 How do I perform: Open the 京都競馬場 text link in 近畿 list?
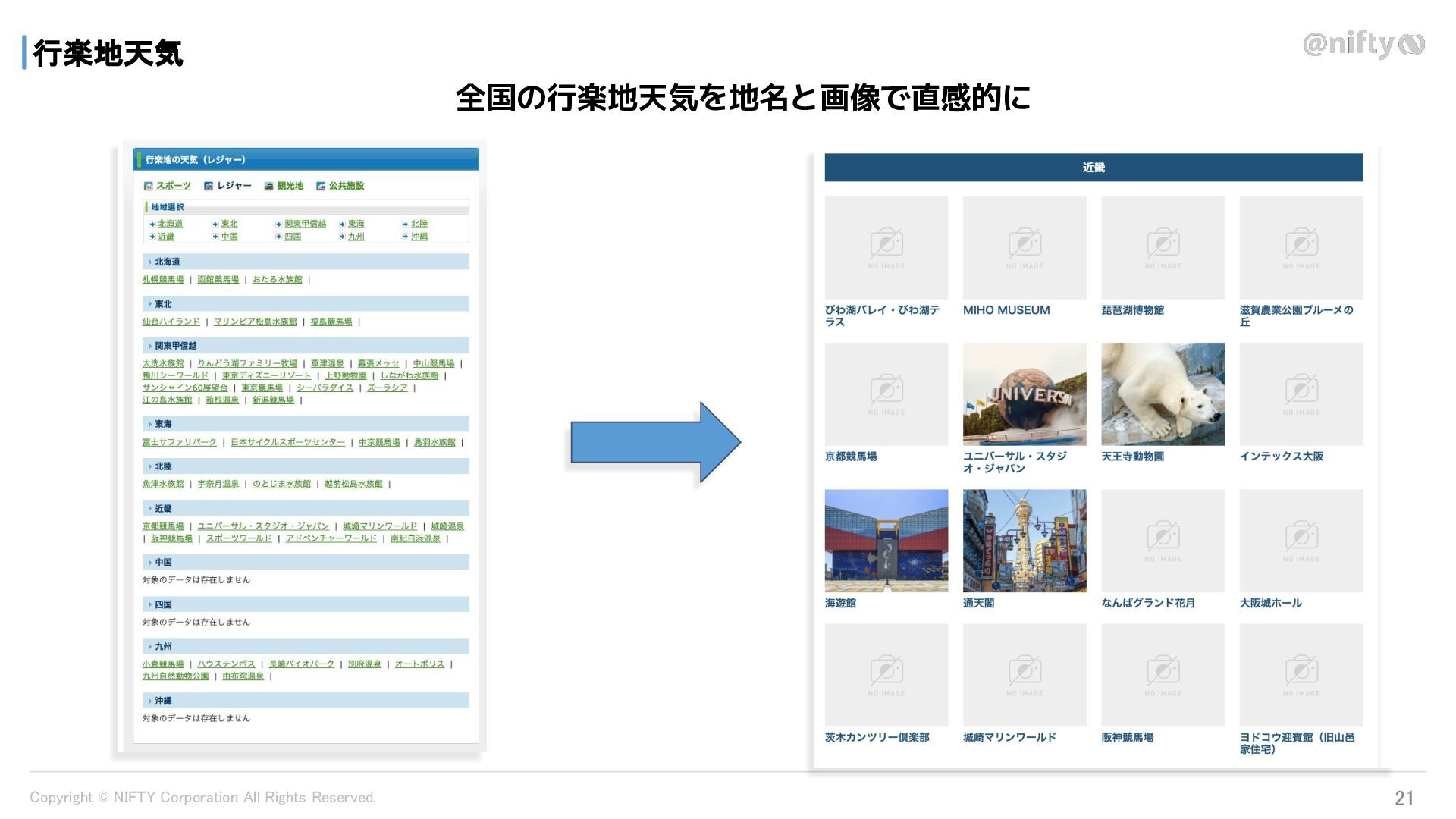[163, 526]
